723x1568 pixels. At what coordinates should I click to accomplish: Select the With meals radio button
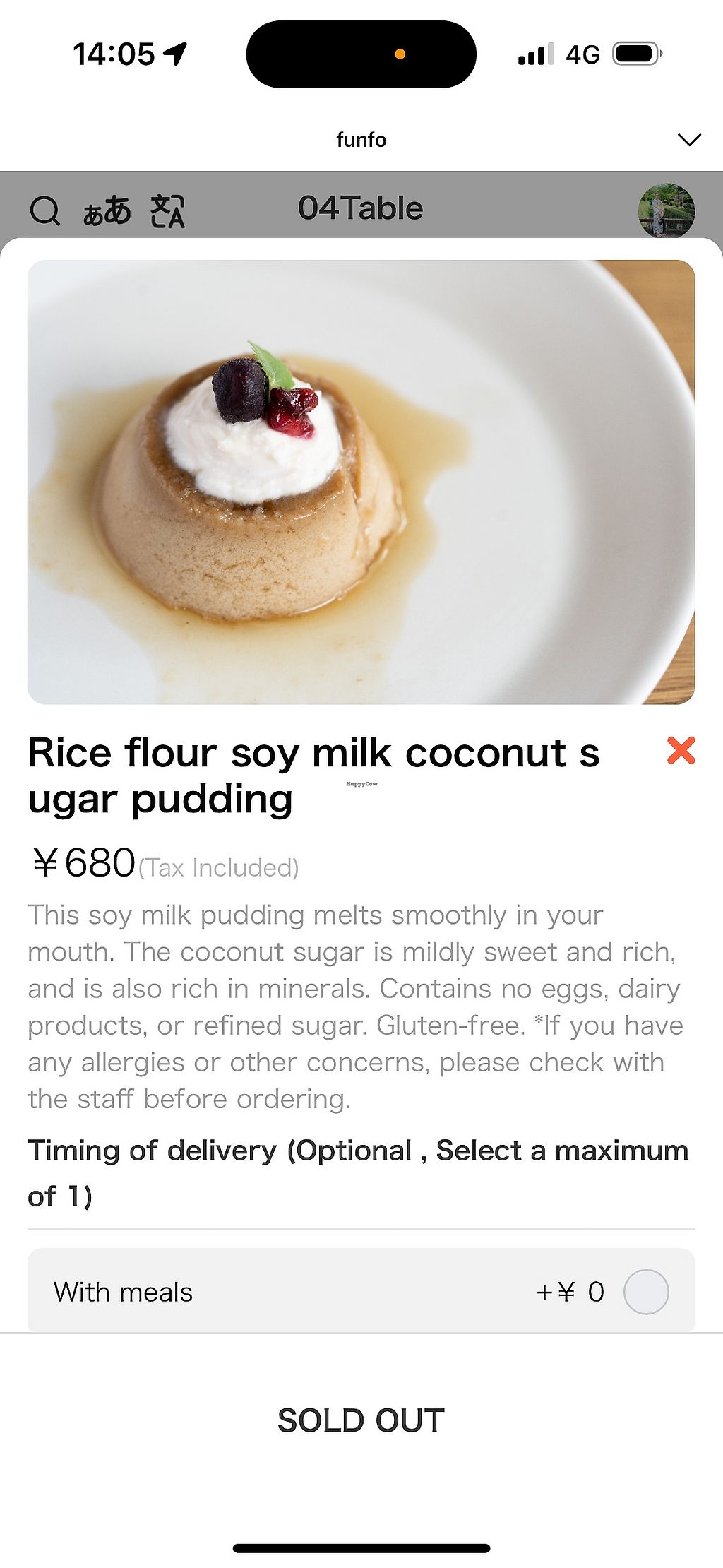[x=645, y=1292]
